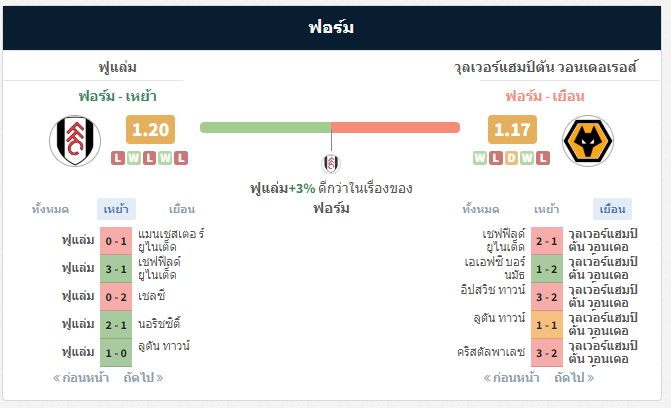Go to ถัดไป next page under Wolves

574,378
